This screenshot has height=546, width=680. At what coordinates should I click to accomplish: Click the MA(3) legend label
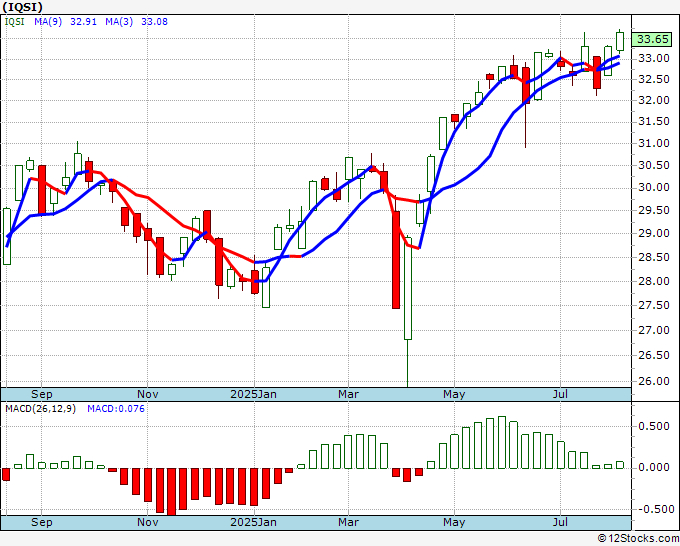pos(119,22)
